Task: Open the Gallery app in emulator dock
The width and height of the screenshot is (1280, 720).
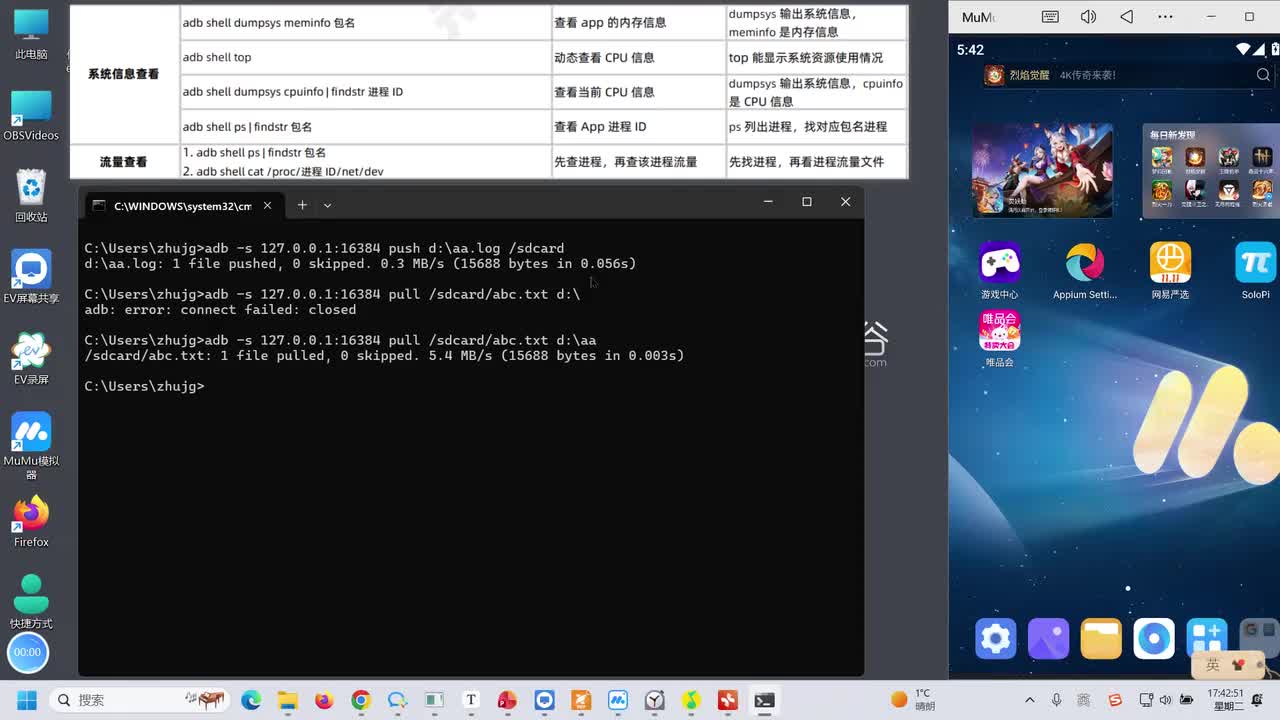Action: coord(1048,638)
